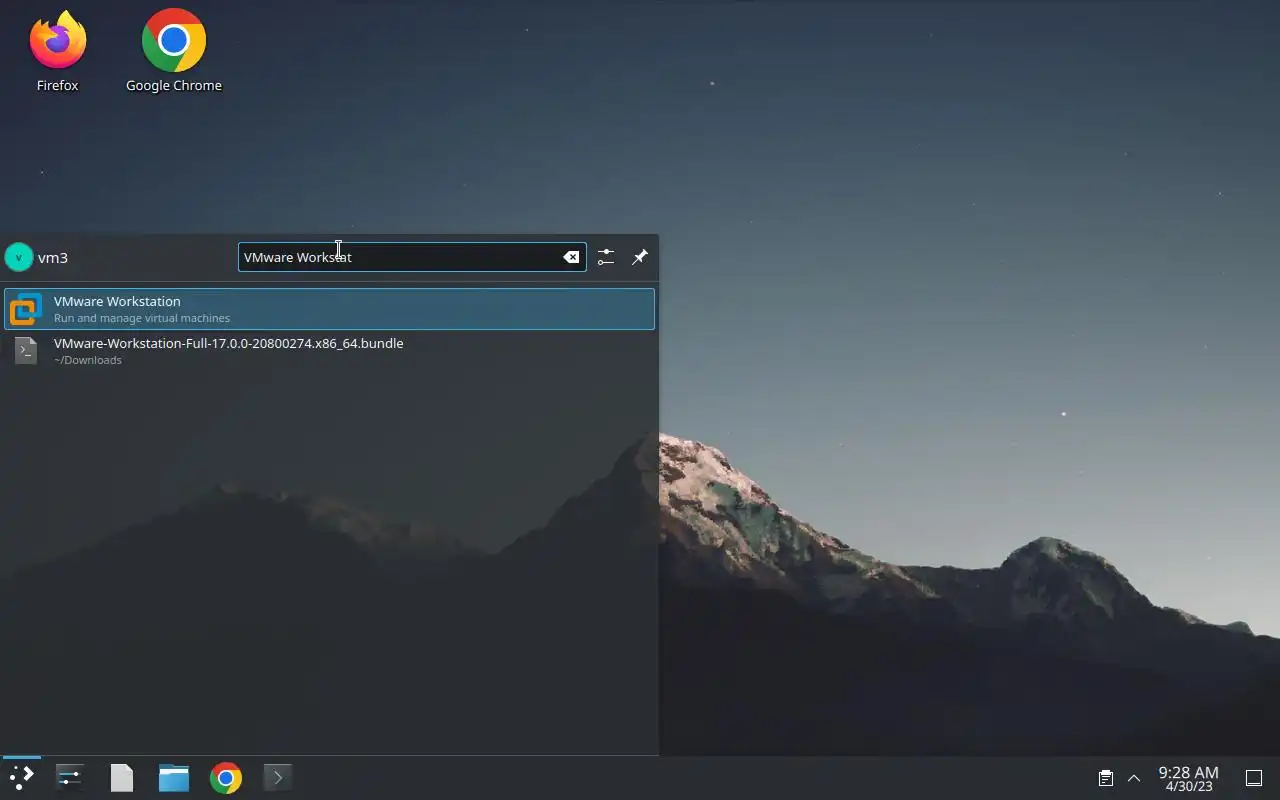Open the VMware-Workstation-Full bundle file result
Viewport: 1280px width, 800px height.
pyautogui.click(x=329, y=351)
